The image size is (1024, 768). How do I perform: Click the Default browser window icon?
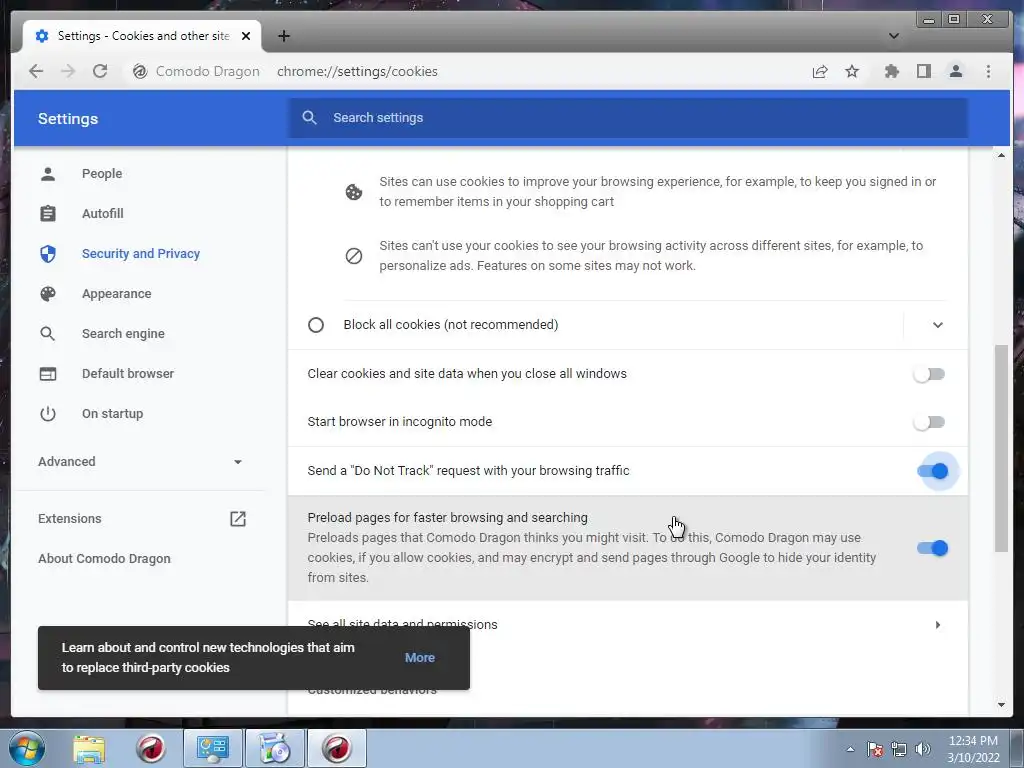tap(48, 374)
